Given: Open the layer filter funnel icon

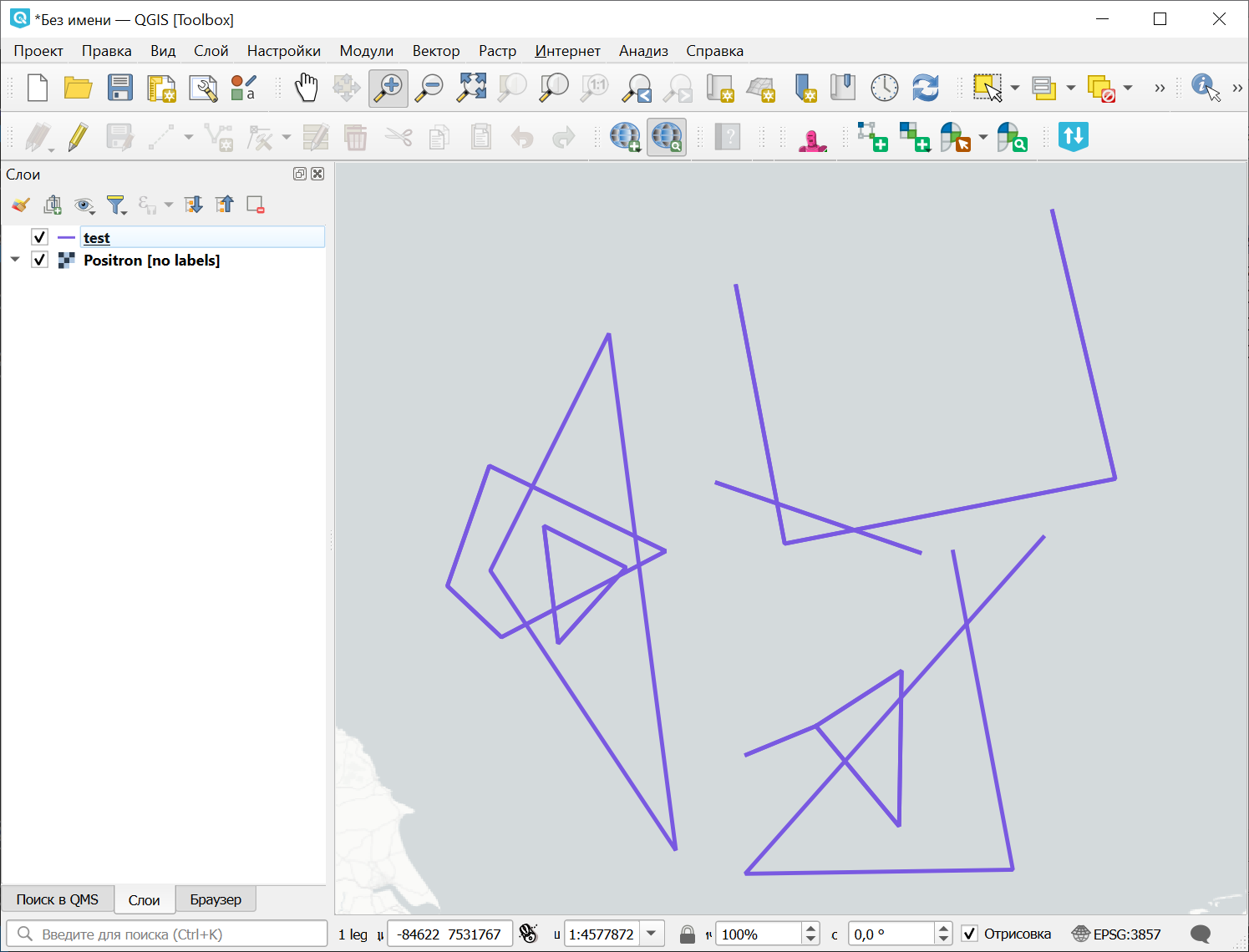Looking at the screenshot, I should click(115, 205).
